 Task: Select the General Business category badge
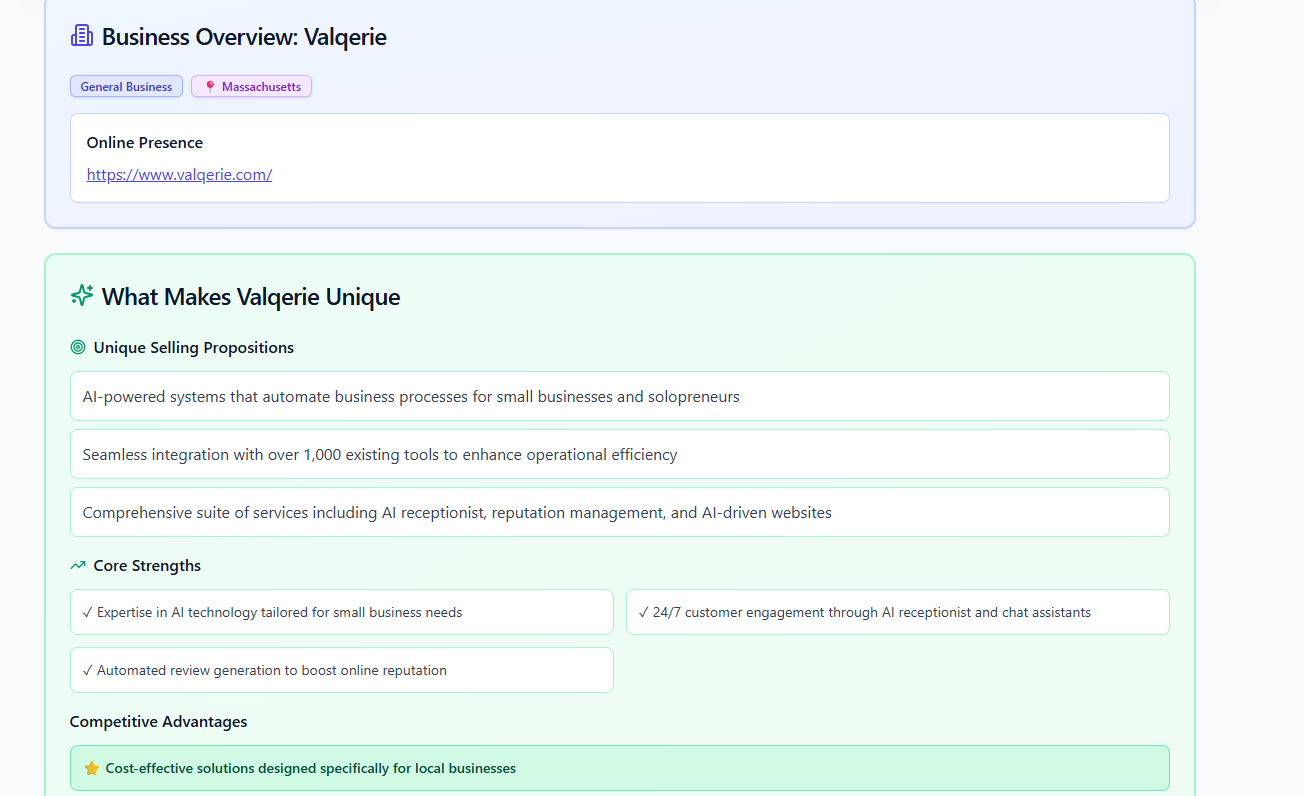click(126, 86)
